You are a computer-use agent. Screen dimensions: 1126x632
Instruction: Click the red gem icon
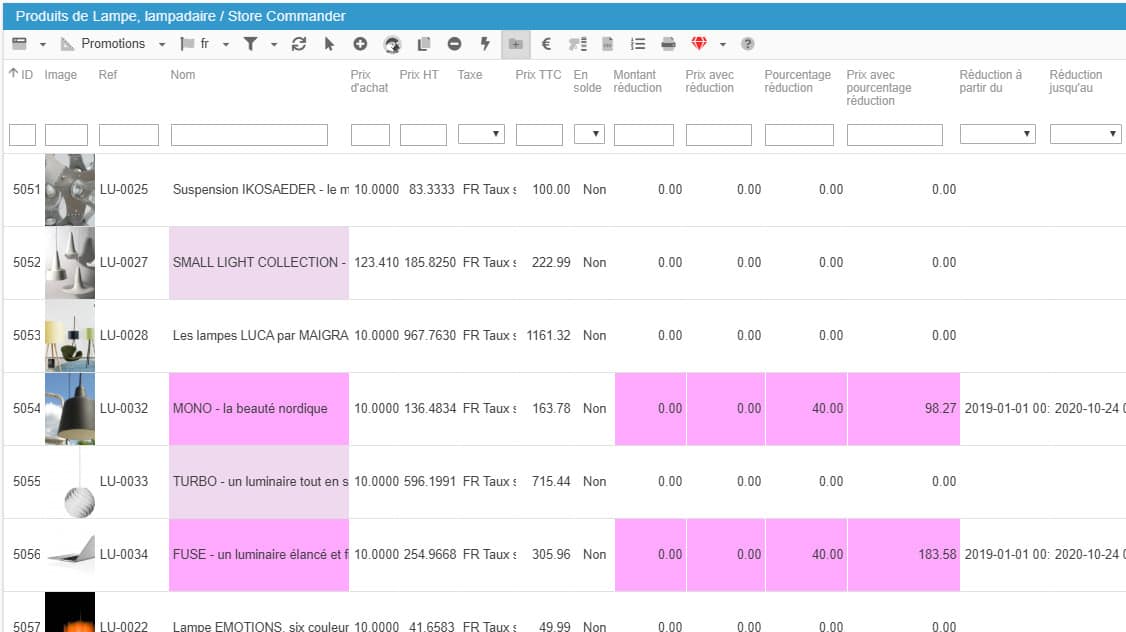point(699,44)
